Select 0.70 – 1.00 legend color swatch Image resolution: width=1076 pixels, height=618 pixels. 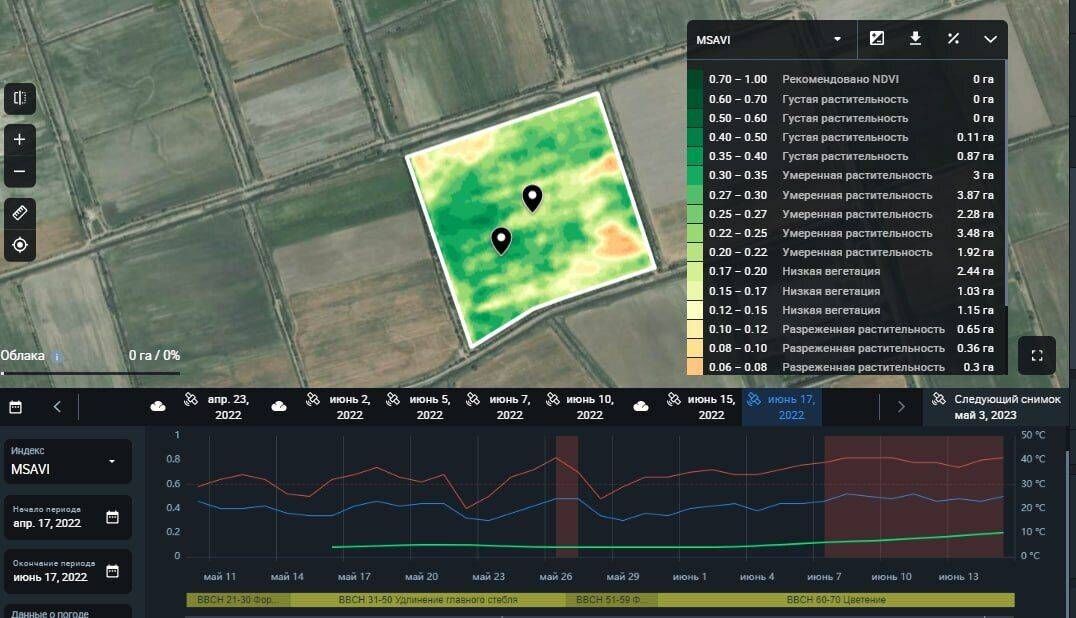pyautogui.click(x=695, y=79)
